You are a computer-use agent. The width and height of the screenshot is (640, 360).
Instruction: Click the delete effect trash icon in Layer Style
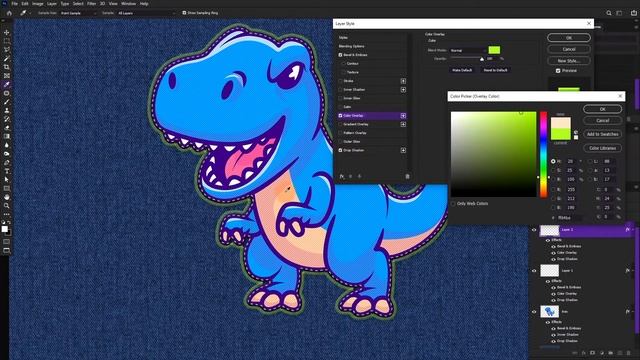point(407,176)
